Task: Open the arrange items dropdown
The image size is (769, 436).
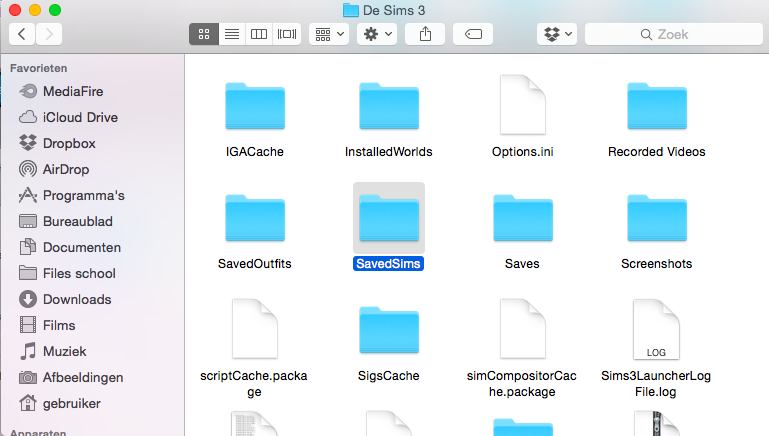Action: tap(329, 34)
